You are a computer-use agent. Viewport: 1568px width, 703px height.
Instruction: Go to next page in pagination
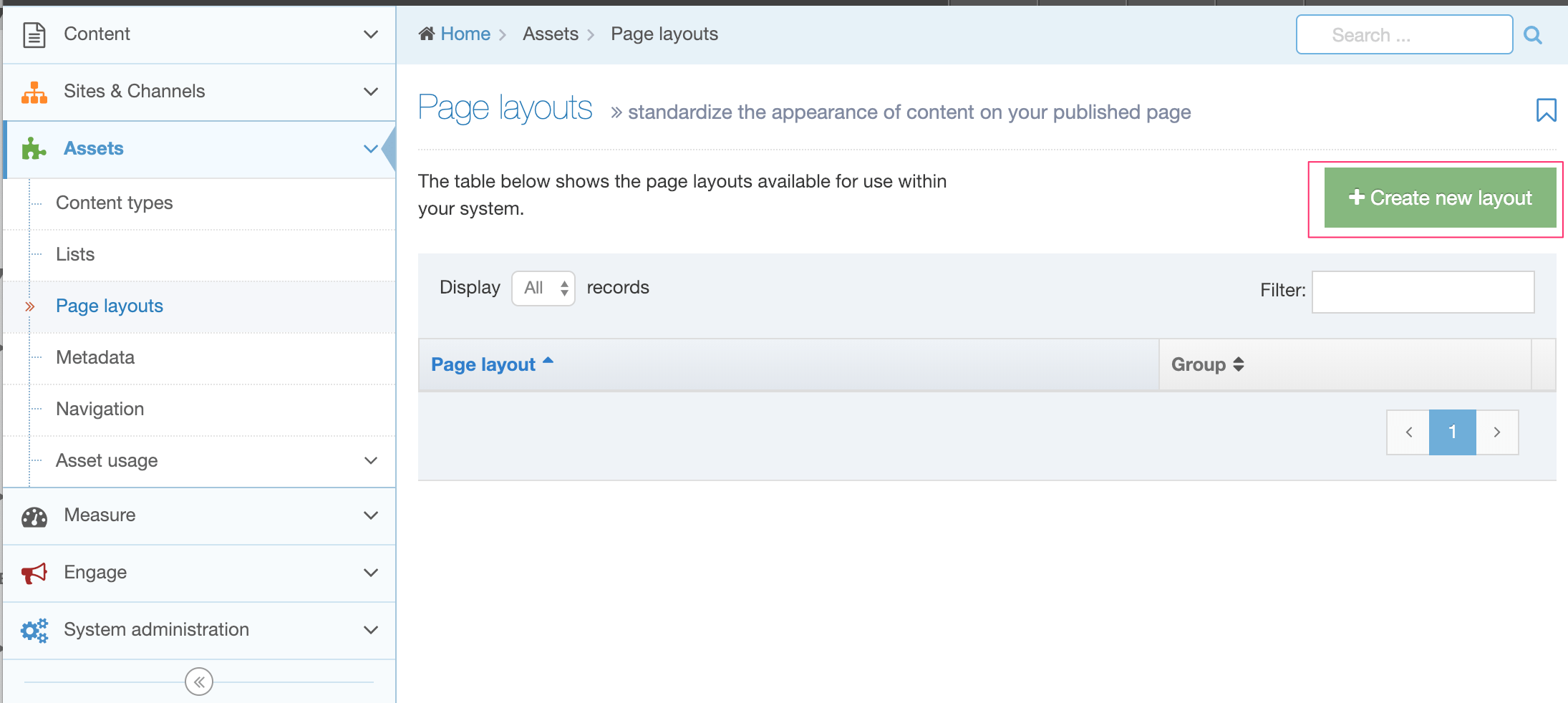click(x=1496, y=432)
